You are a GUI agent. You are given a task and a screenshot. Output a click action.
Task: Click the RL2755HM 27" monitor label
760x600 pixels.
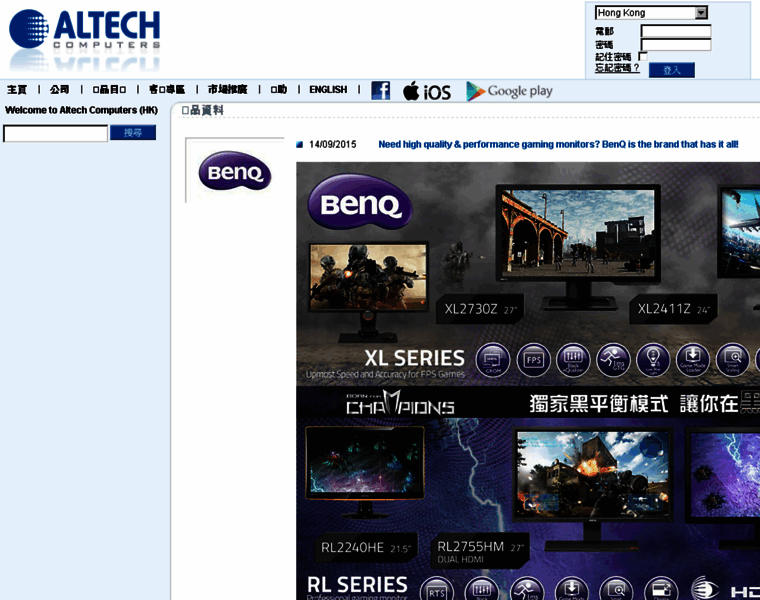(x=480, y=552)
